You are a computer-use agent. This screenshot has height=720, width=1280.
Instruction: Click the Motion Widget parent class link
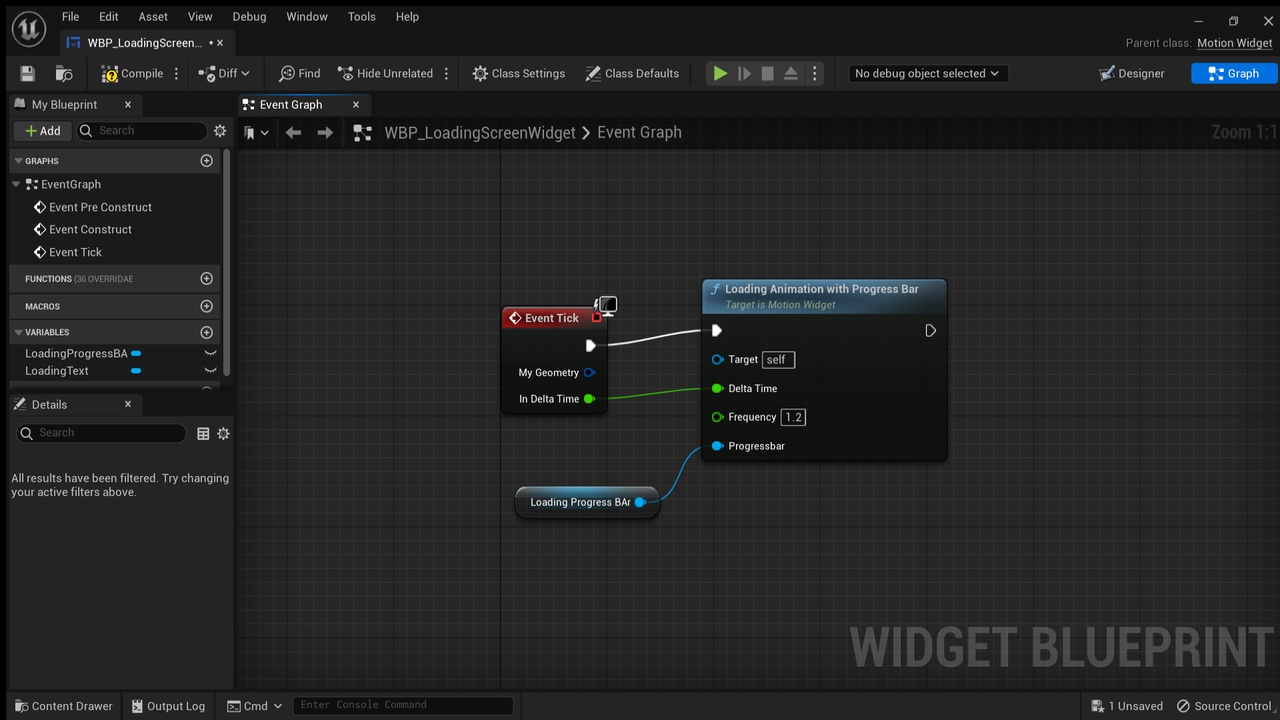(x=1235, y=43)
